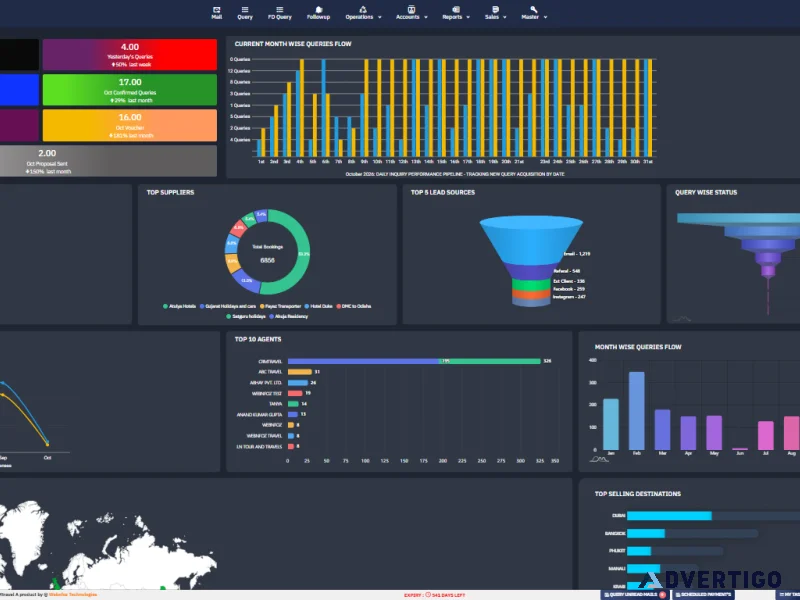Toggle Payaz Transporter legend entry
The width and height of the screenshot is (800, 600).
pyautogui.click(x=280, y=306)
